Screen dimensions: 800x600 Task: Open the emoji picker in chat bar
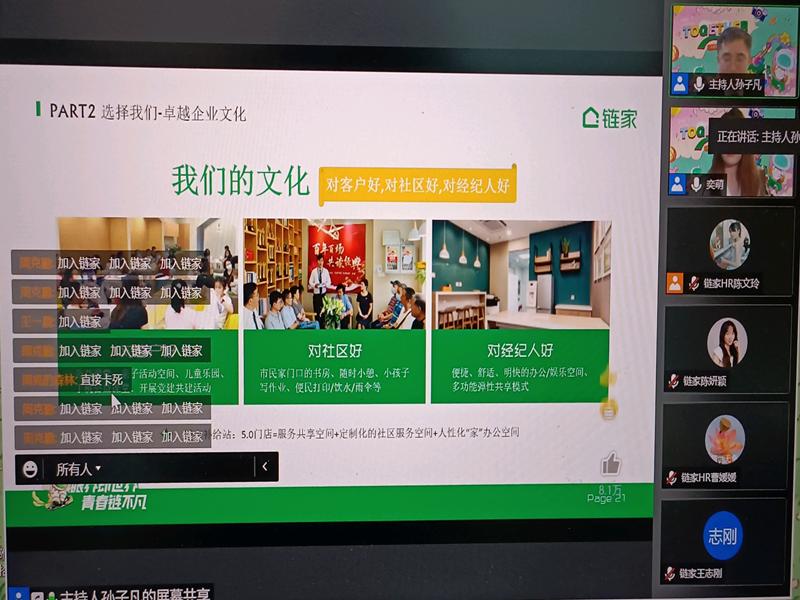tap(31, 468)
